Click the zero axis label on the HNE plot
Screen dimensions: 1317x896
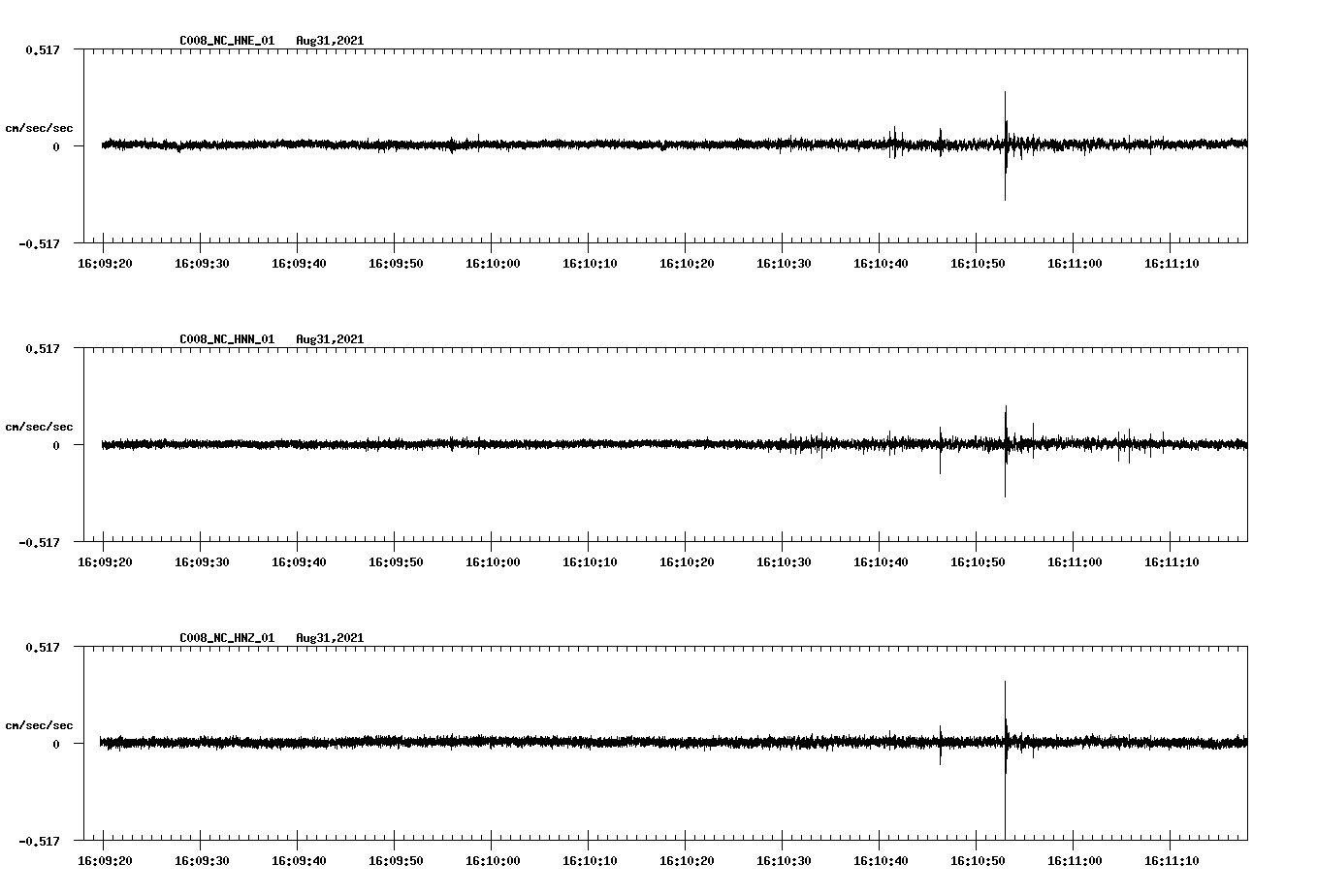click(56, 146)
